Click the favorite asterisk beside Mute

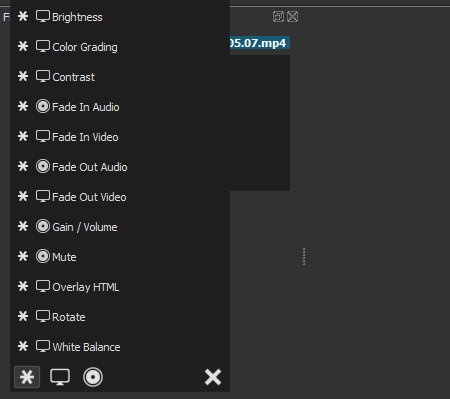[x=23, y=256]
